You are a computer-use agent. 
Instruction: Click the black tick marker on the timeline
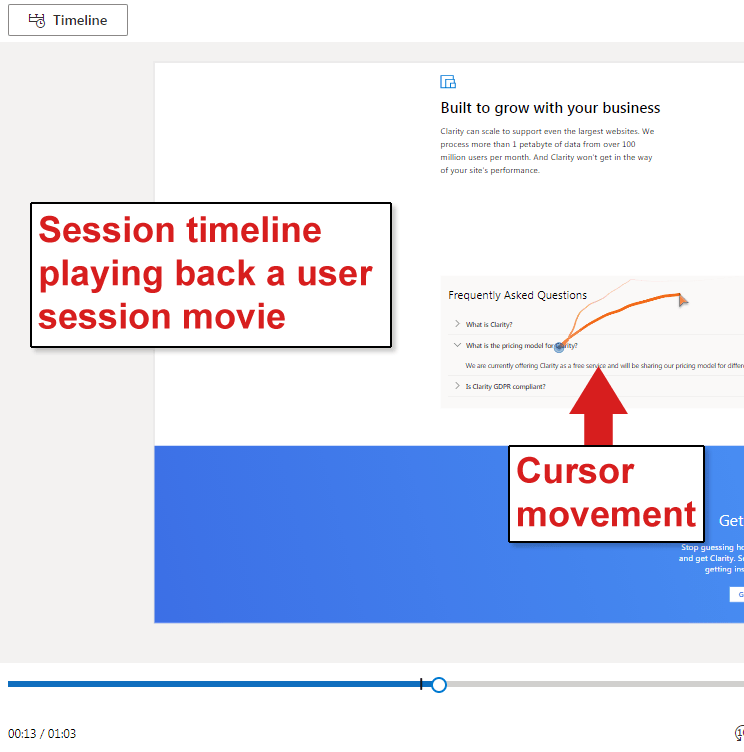pos(421,685)
